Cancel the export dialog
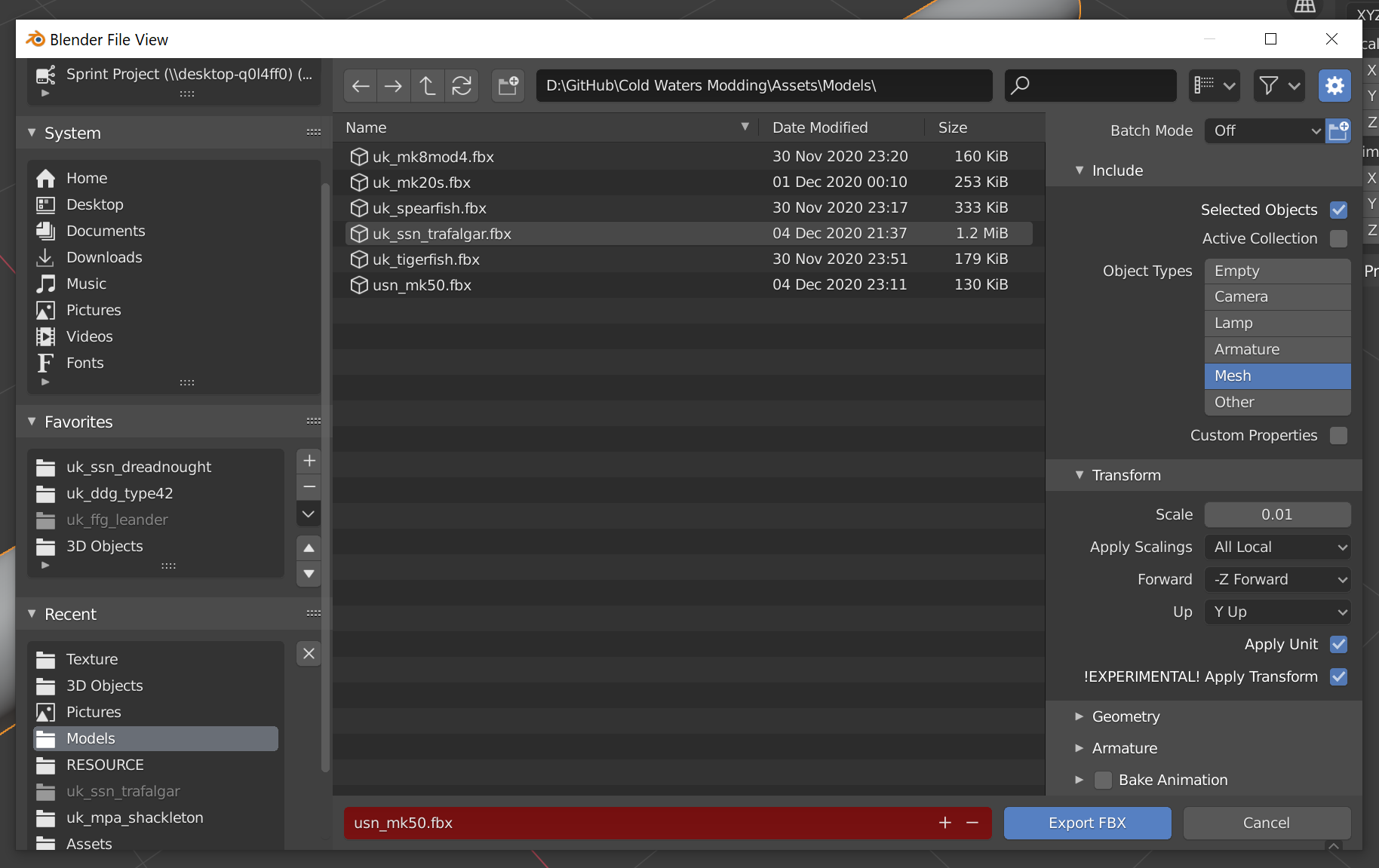This screenshot has width=1379, height=868. 1267,823
